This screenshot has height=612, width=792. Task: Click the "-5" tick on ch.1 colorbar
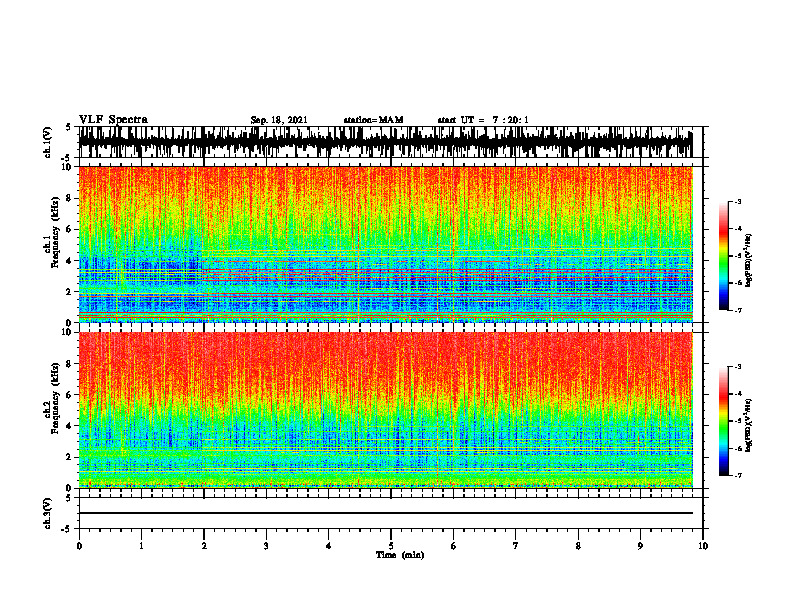737,256
